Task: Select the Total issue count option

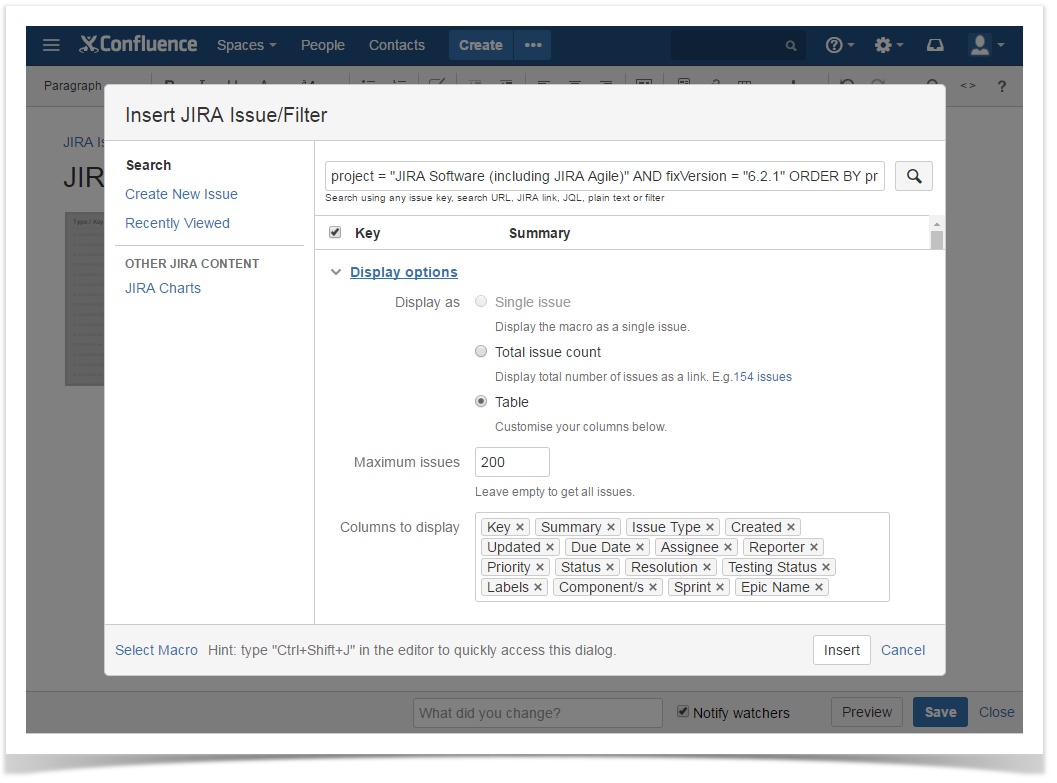Action: point(481,351)
